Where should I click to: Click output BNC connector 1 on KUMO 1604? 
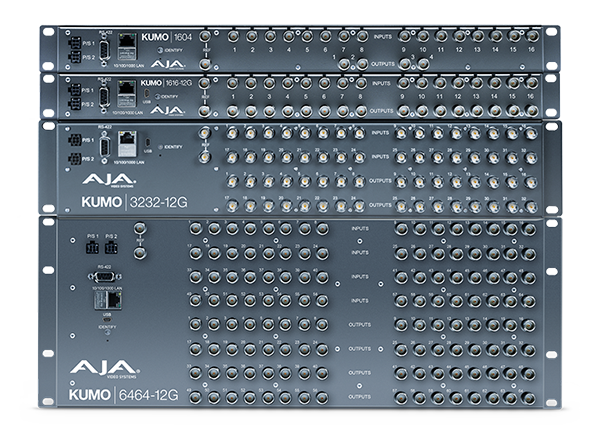click(344, 64)
